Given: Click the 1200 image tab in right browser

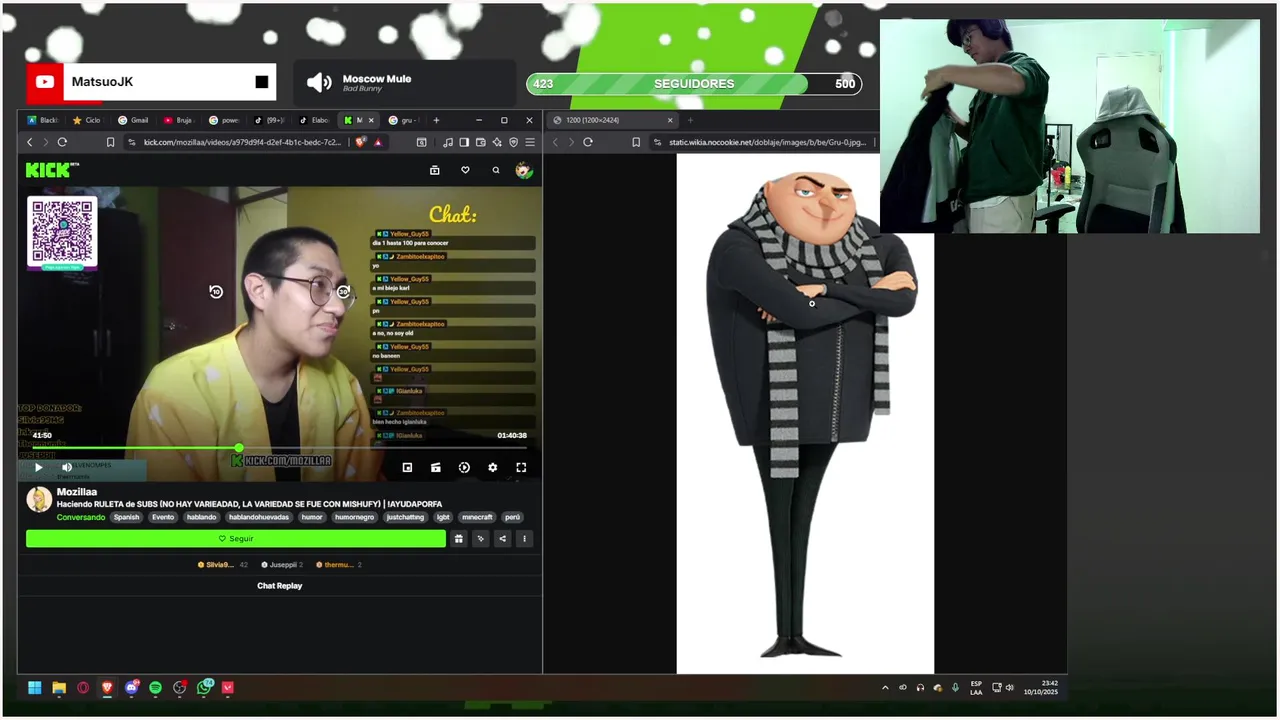Looking at the screenshot, I should (x=613, y=120).
